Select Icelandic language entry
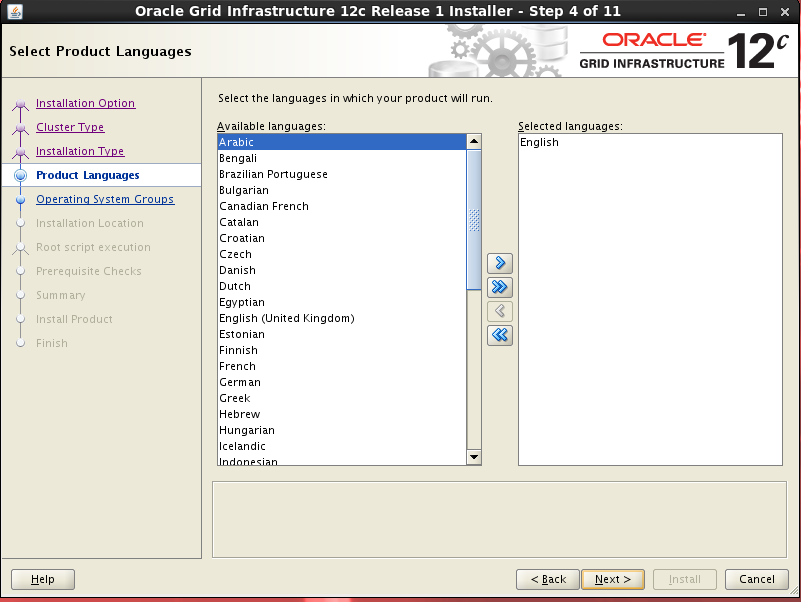Viewport: 801px width, 602px height. tap(342, 447)
